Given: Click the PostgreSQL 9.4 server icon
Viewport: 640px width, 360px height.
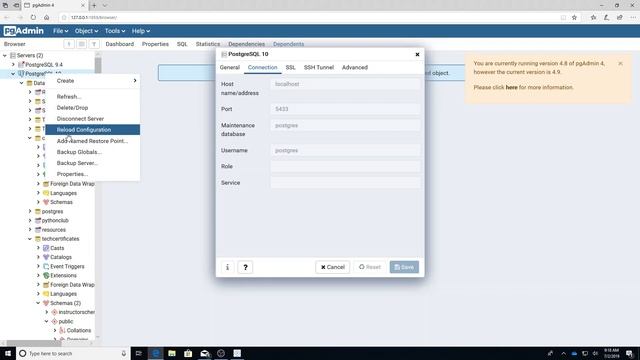Looking at the screenshot, I should pos(21,64).
